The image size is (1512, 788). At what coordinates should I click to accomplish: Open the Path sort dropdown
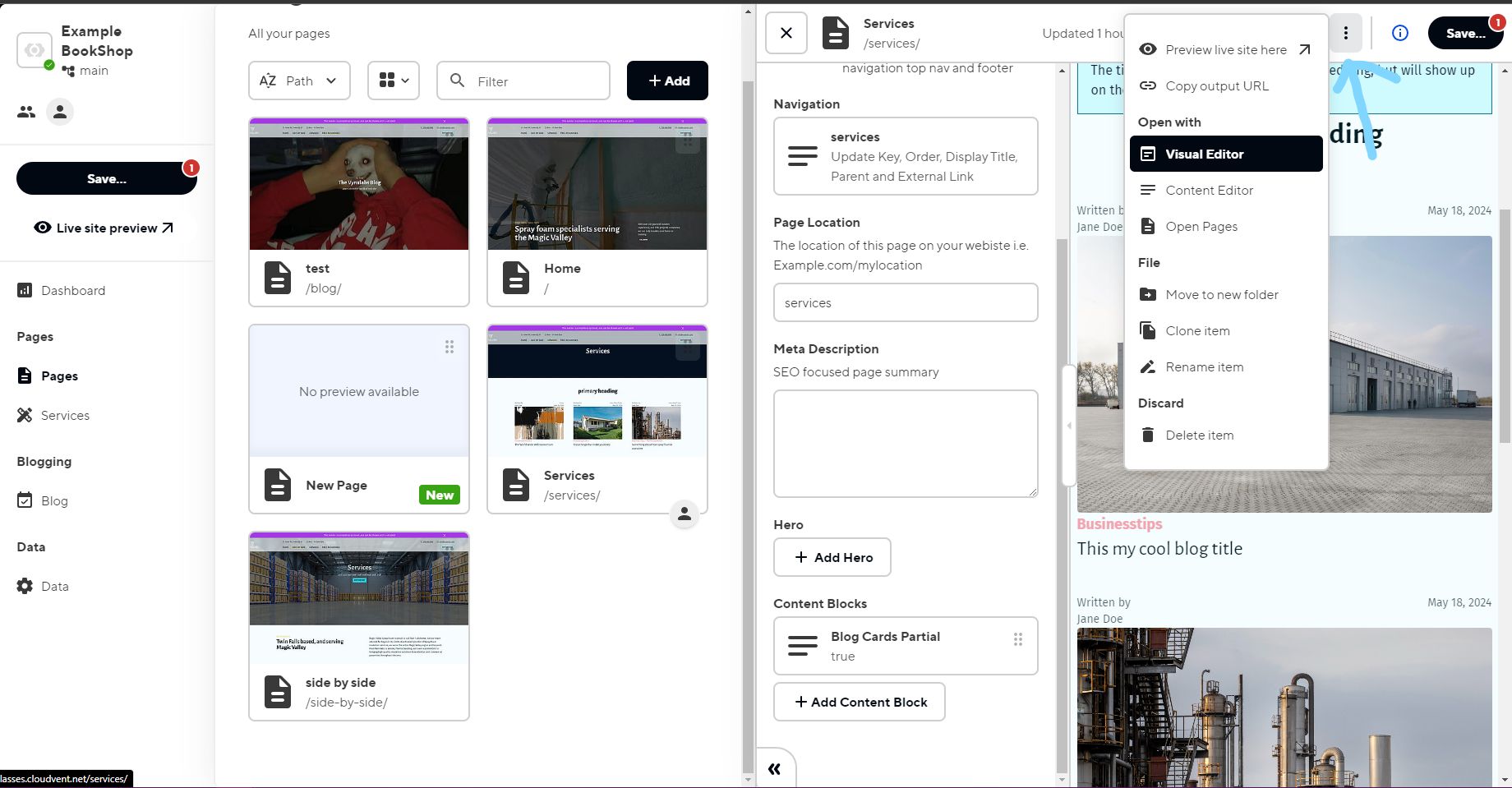coord(299,81)
